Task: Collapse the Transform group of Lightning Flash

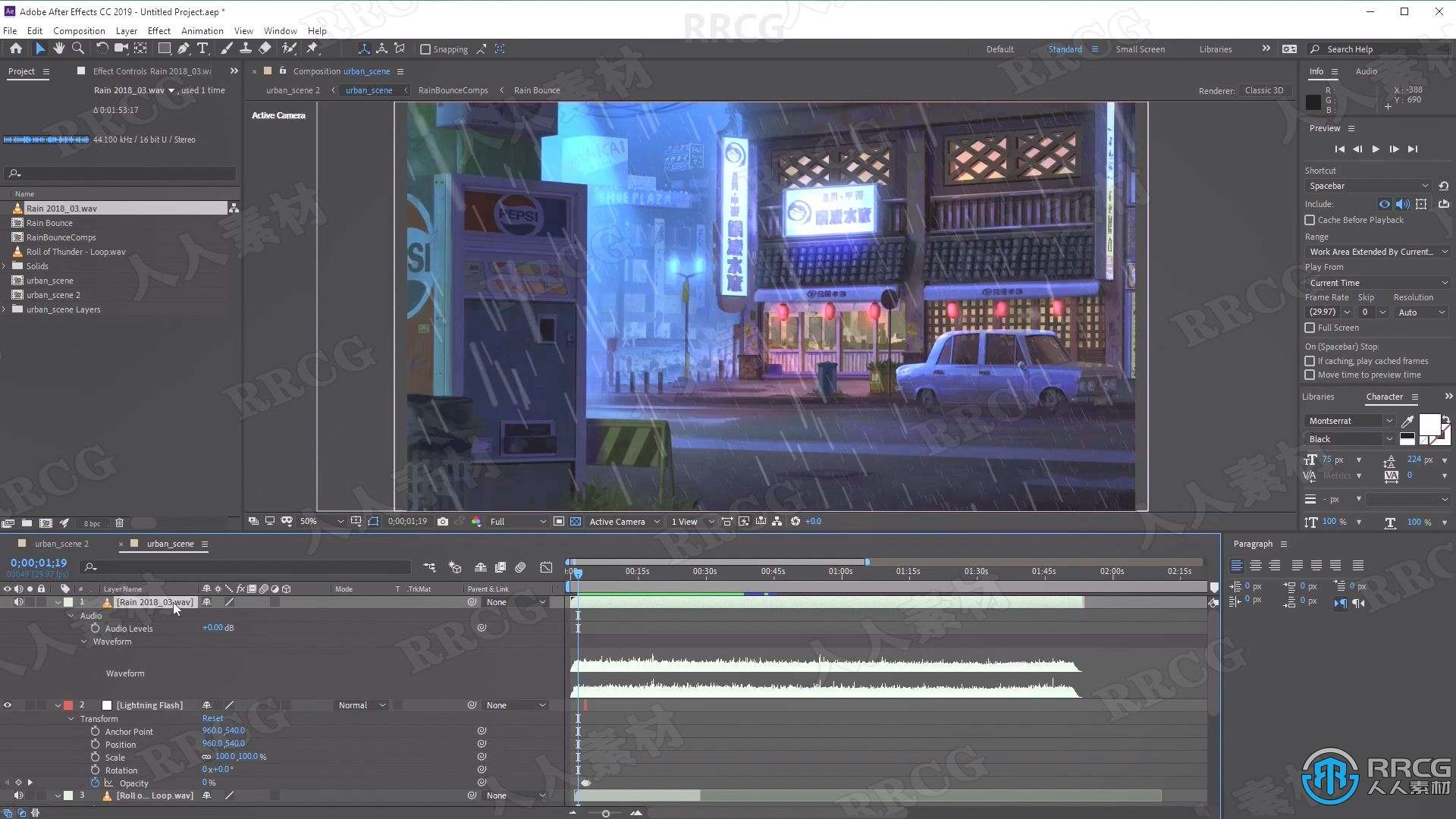Action: 71,719
